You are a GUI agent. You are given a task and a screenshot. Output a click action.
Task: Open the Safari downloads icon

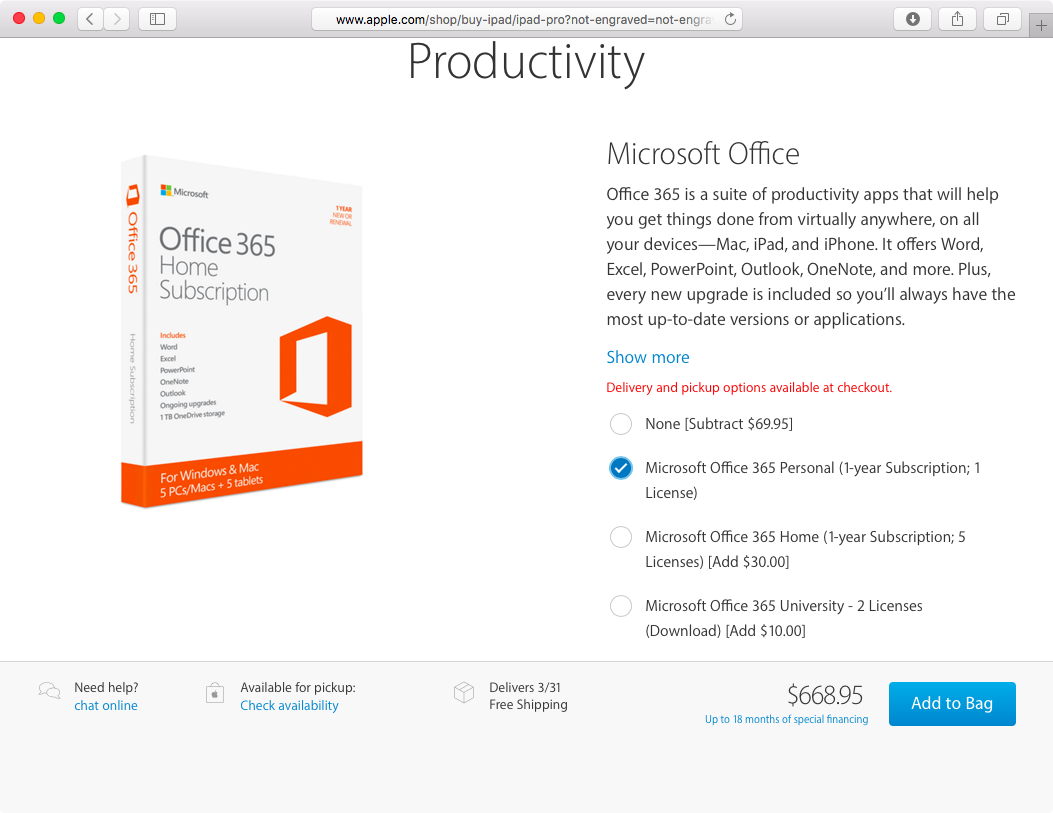912,19
